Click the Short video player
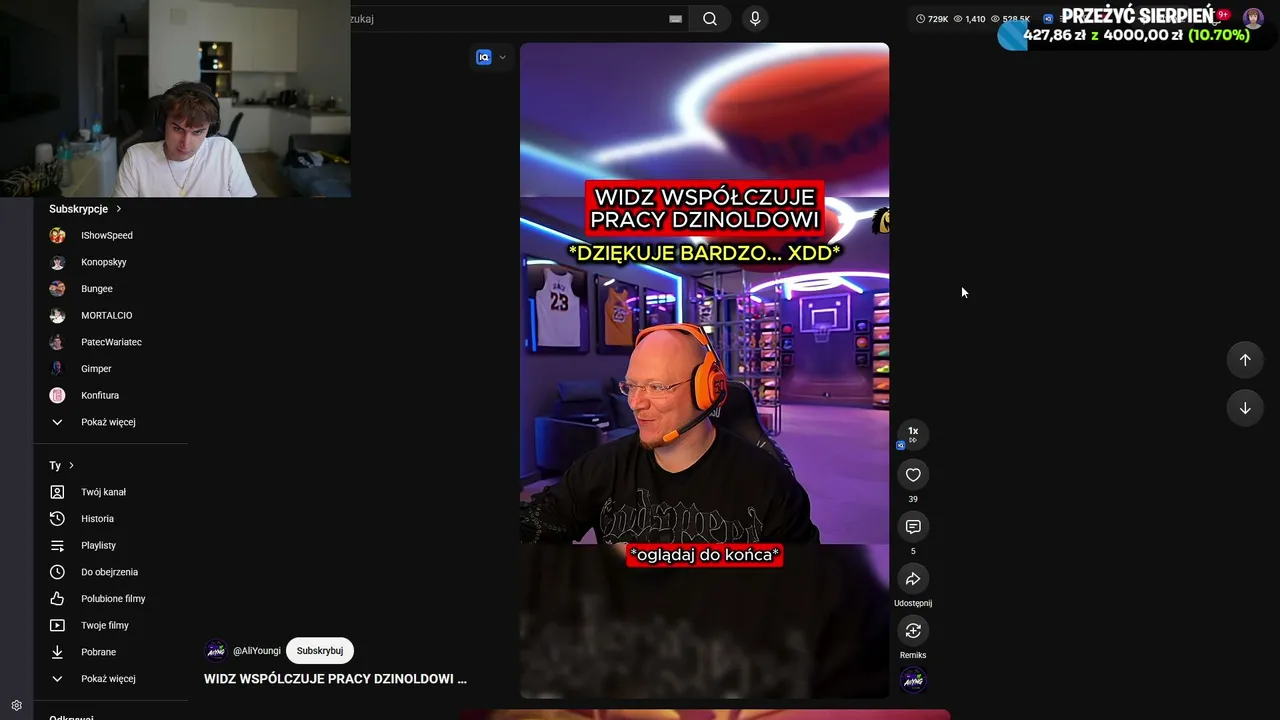The height and width of the screenshot is (720, 1280). [704, 370]
